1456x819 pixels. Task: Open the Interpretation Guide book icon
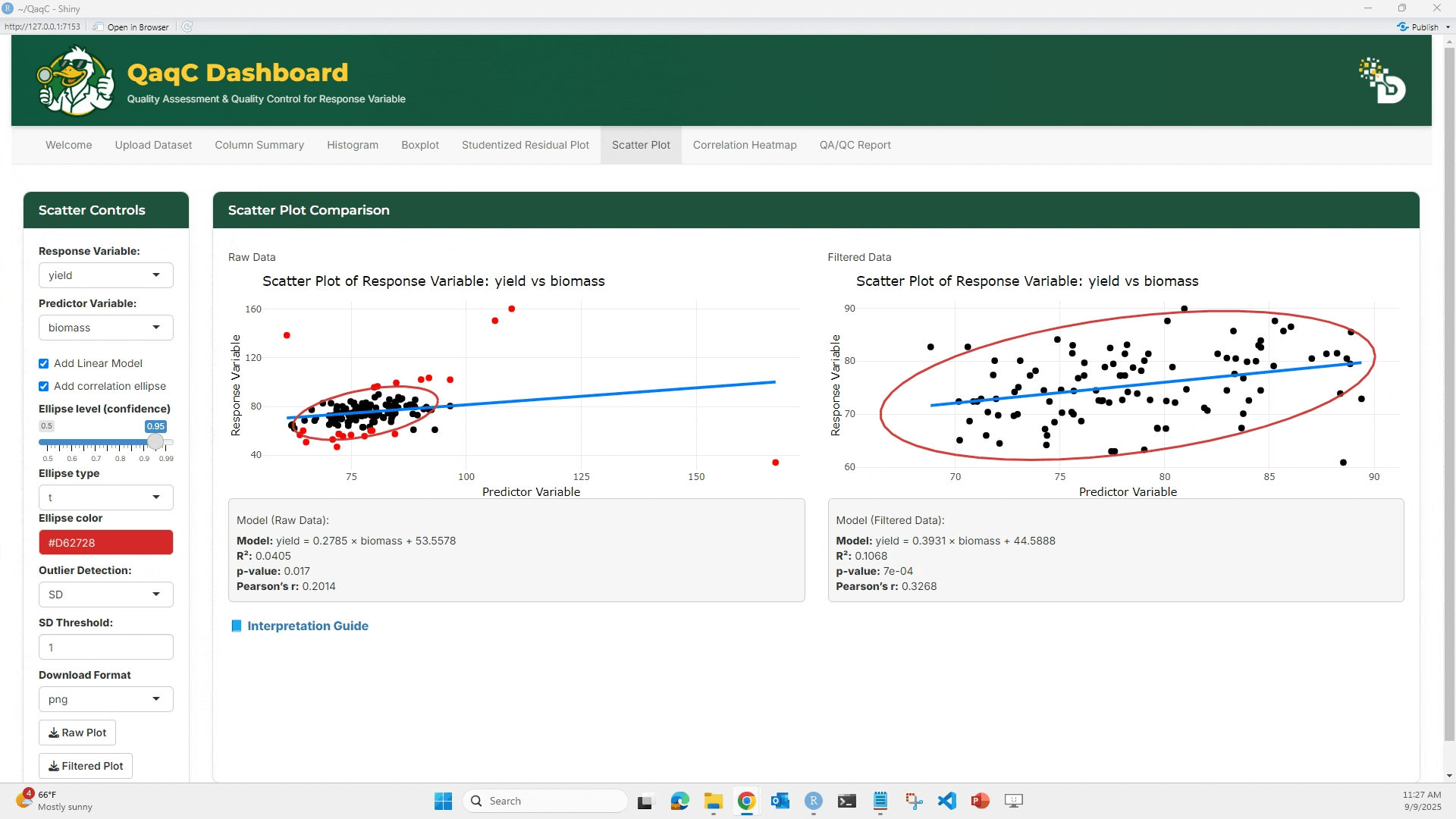click(236, 626)
